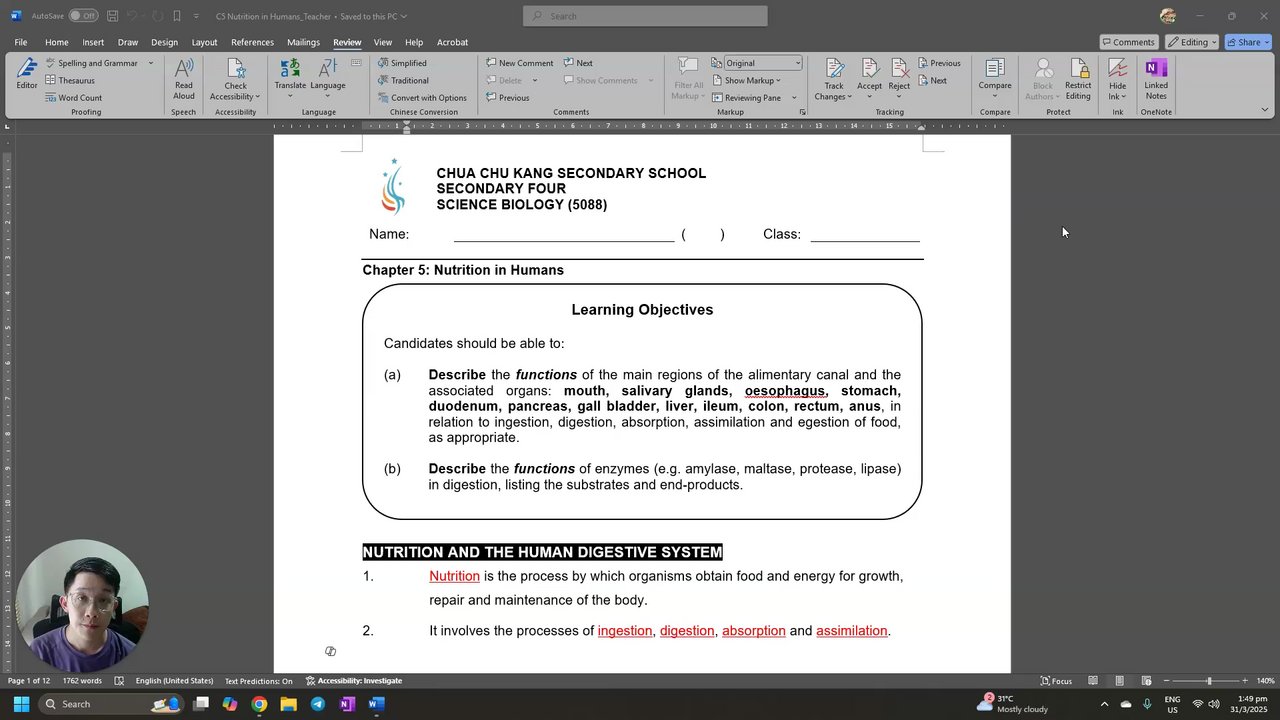1280x720 pixels.
Task: Click English (United States) language indicator
Action: [175, 681]
